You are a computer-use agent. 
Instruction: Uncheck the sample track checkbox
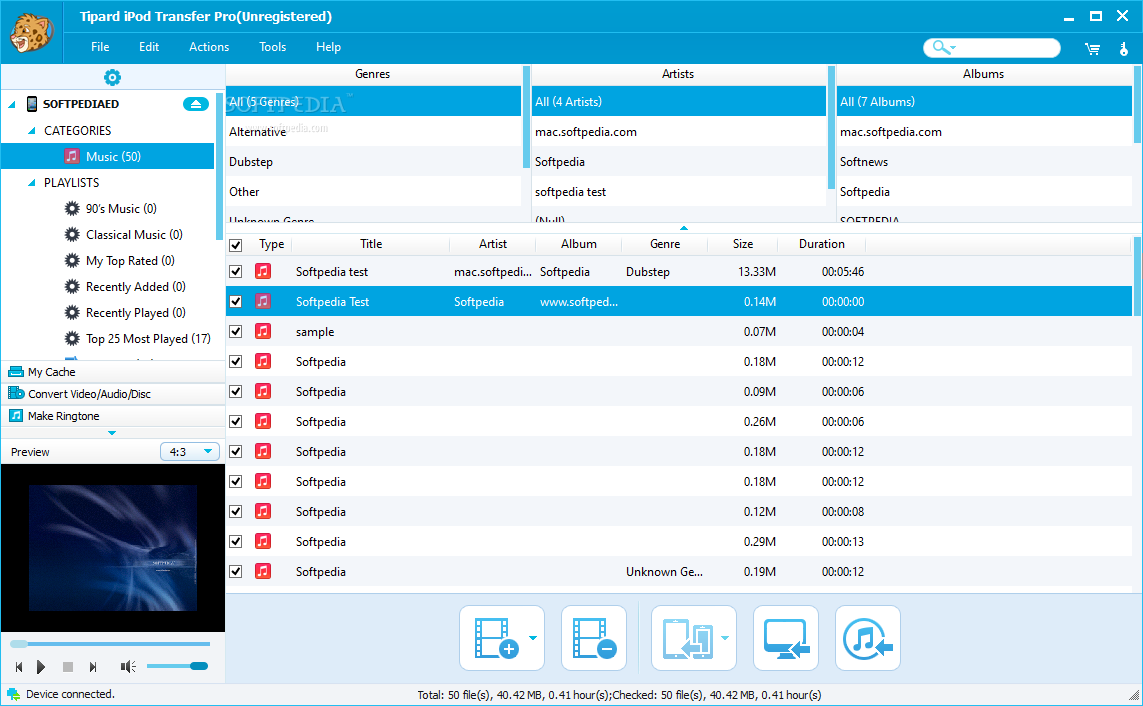point(235,332)
